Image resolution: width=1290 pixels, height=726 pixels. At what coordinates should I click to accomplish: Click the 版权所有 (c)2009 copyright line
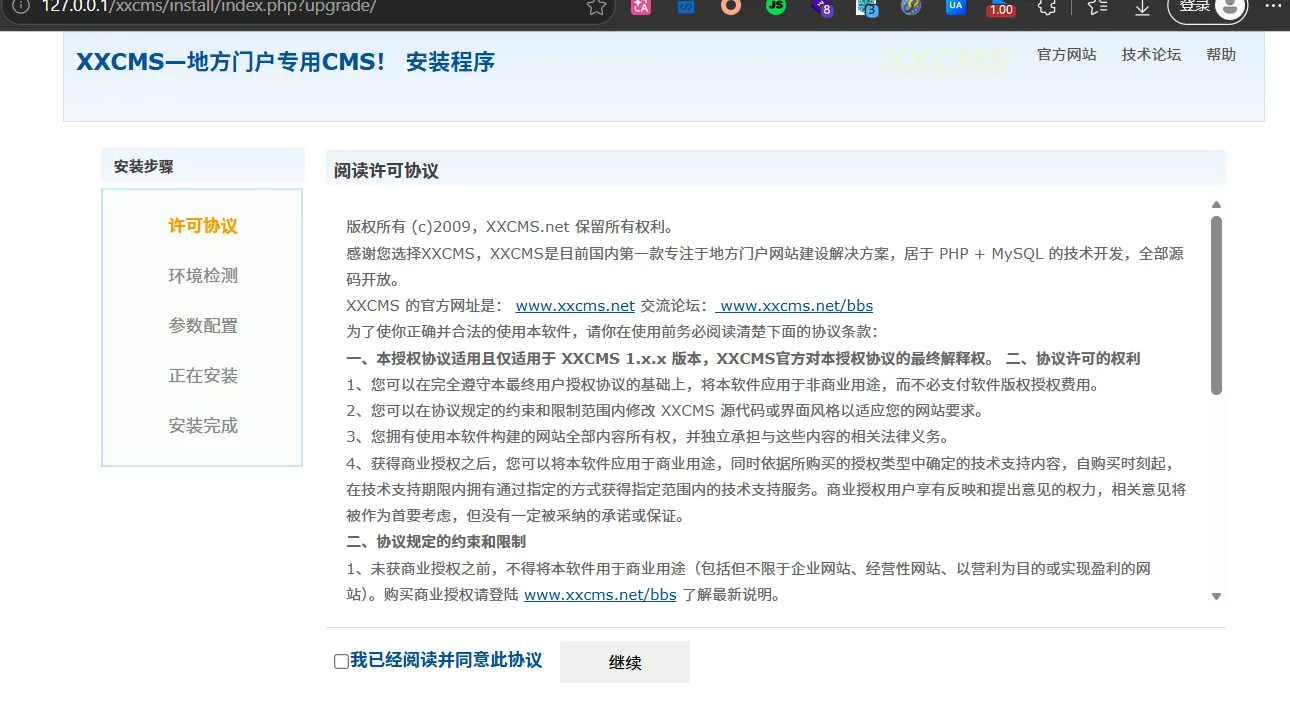pyautogui.click(x=510, y=227)
